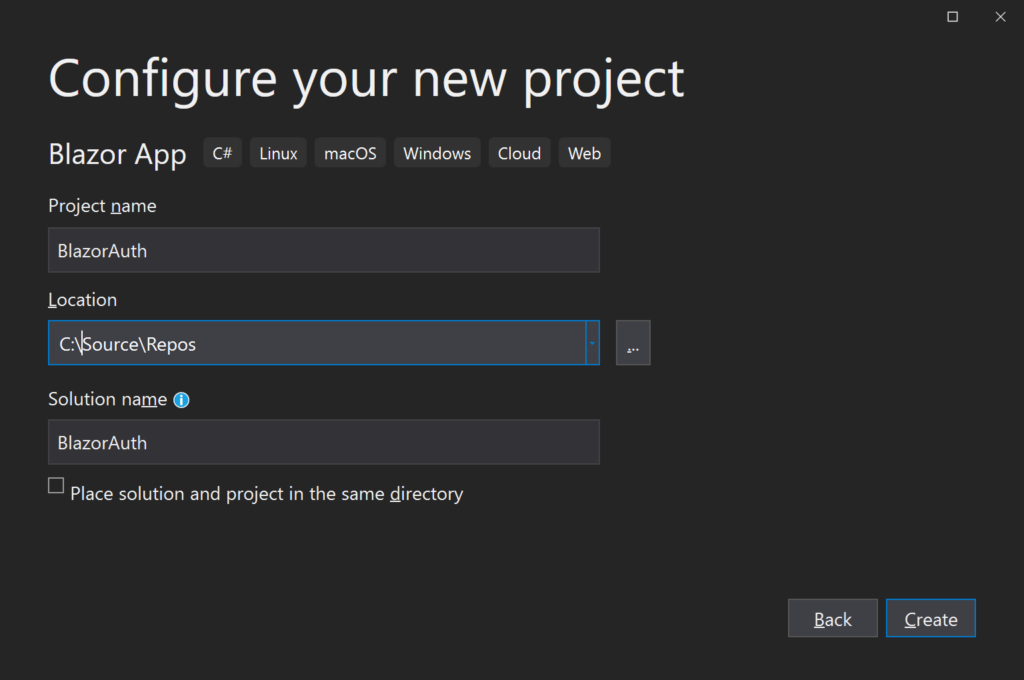Click inside the Project name field
The width and height of the screenshot is (1024, 680).
tap(323, 250)
